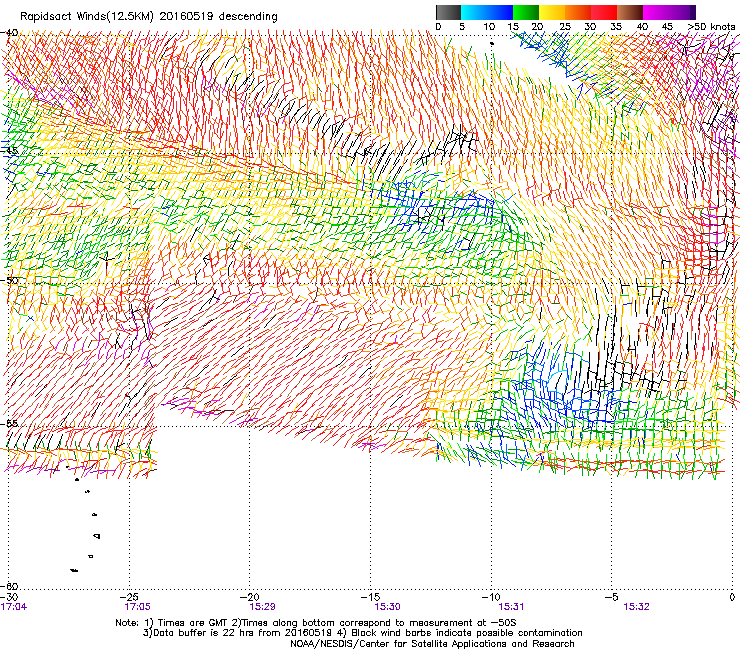
Task: Click the map title 'Rapidscat Winds(12.5KM) 20160519 descending'
Action: click(x=149, y=17)
